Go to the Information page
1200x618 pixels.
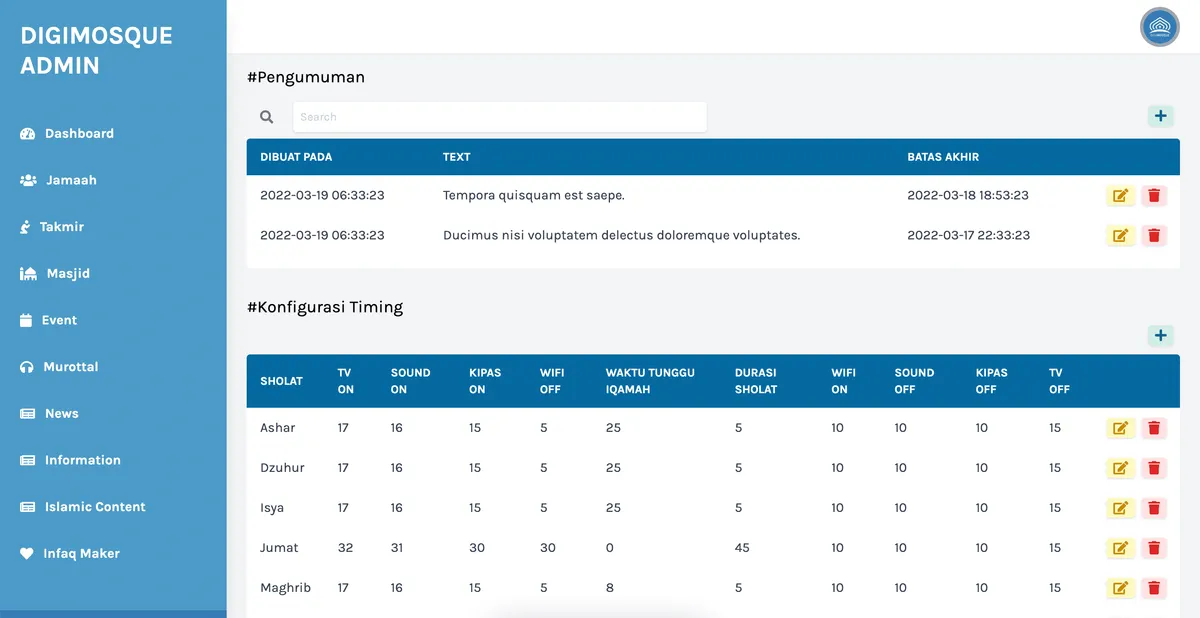pyautogui.click(x=83, y=461)
